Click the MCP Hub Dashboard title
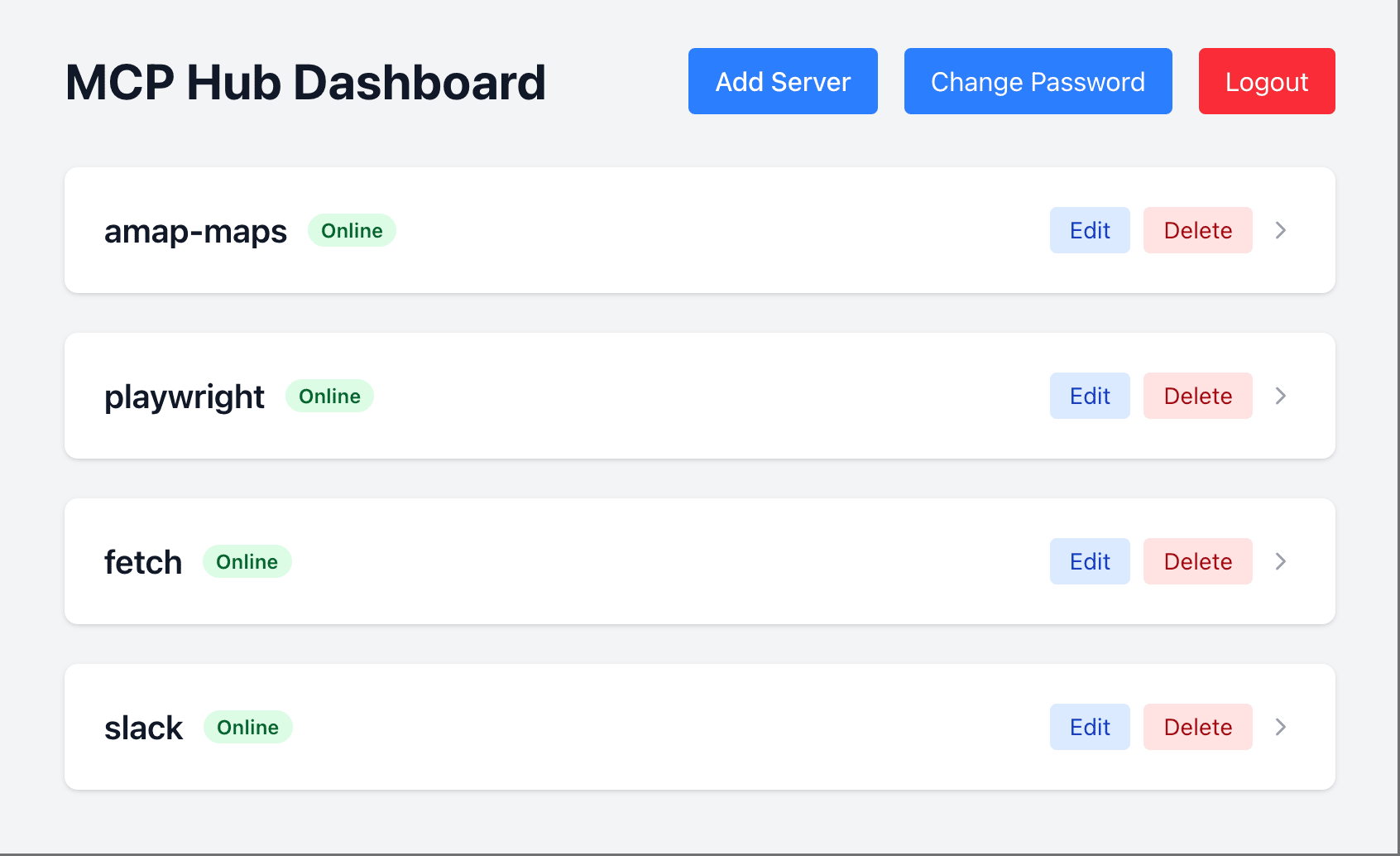The width and height of the screenshot is (1400, 856). point(305,81)
